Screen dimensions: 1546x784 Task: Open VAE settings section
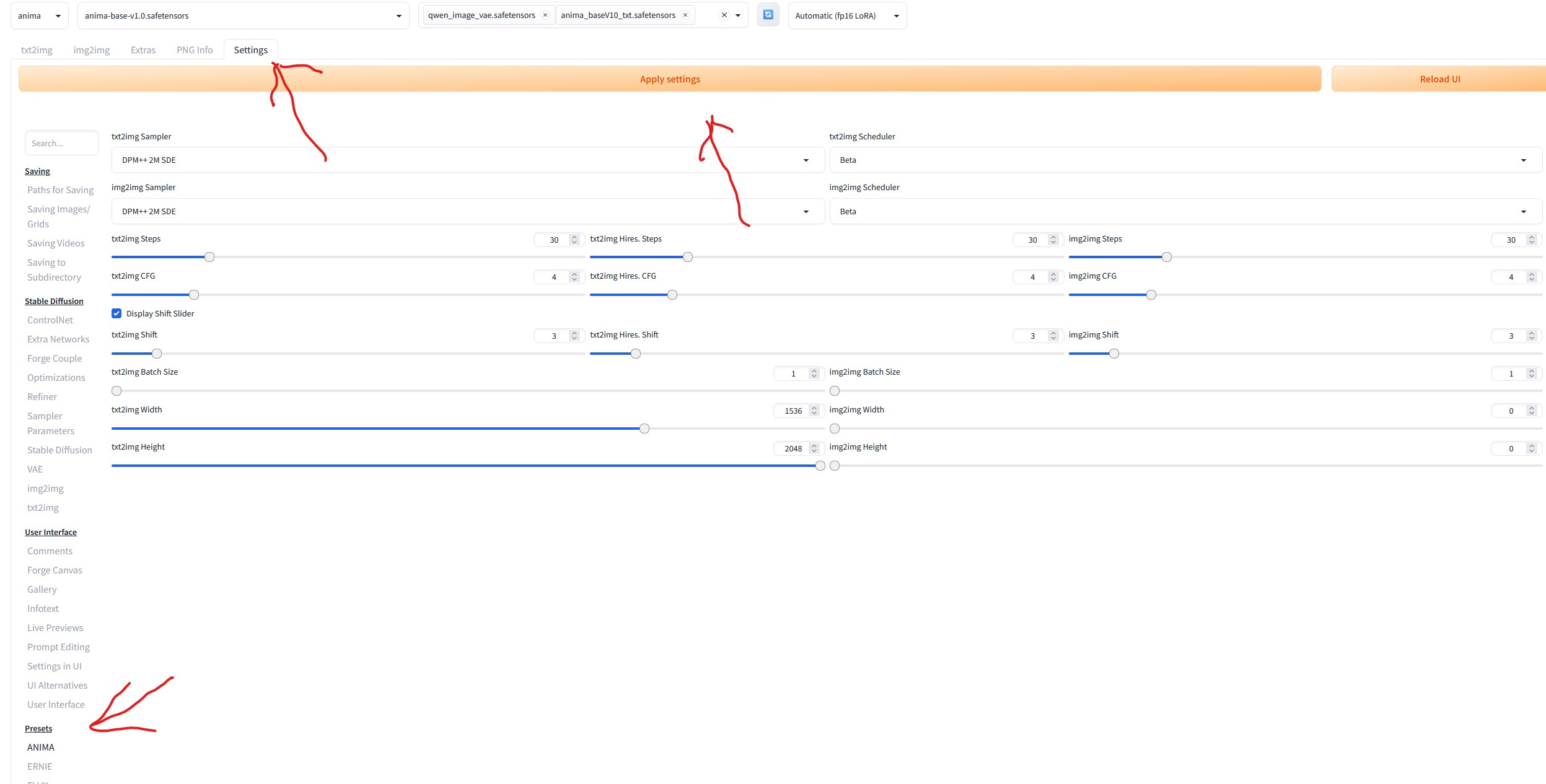pos(35,469)
